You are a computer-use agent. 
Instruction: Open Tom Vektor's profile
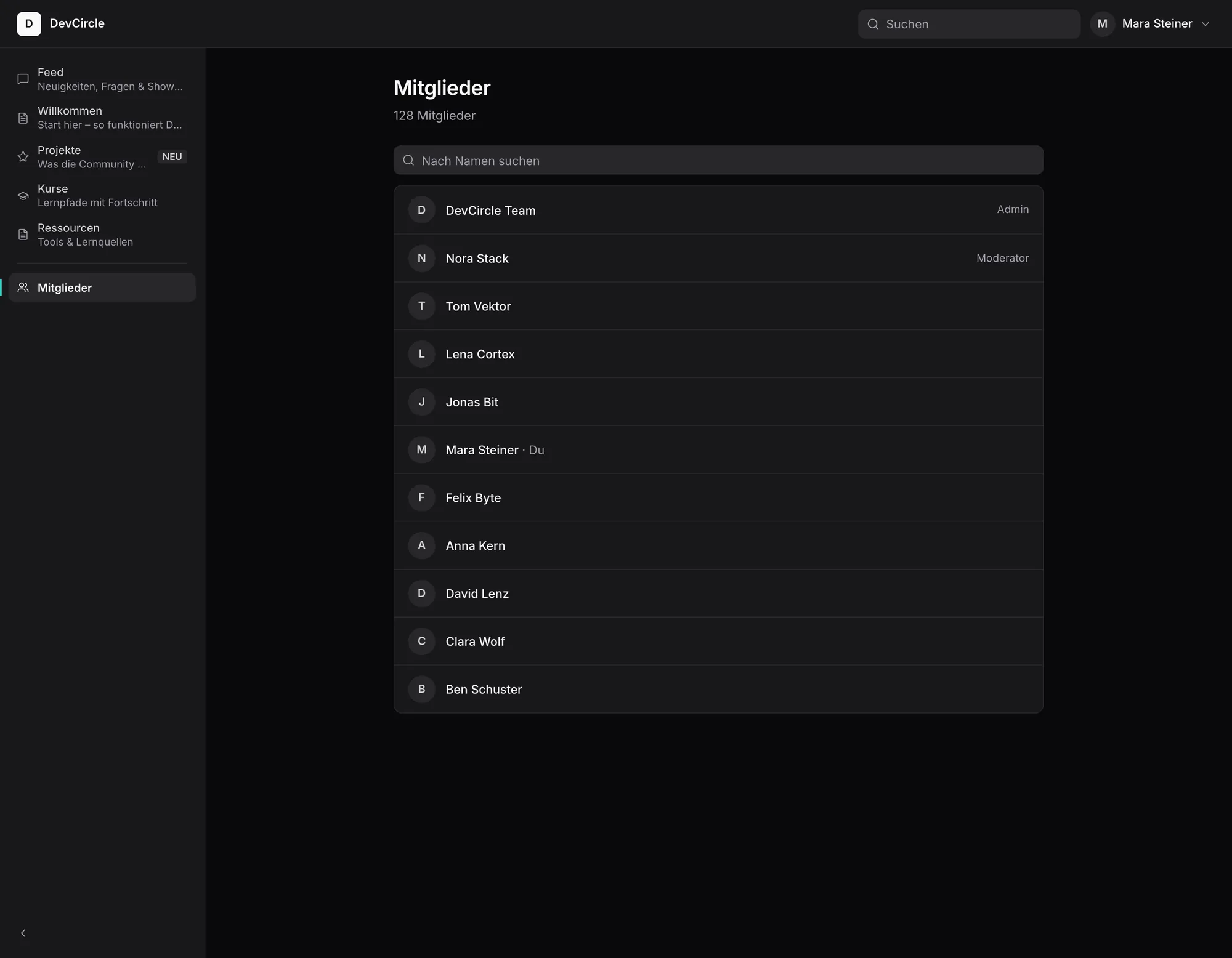point(718,306)
